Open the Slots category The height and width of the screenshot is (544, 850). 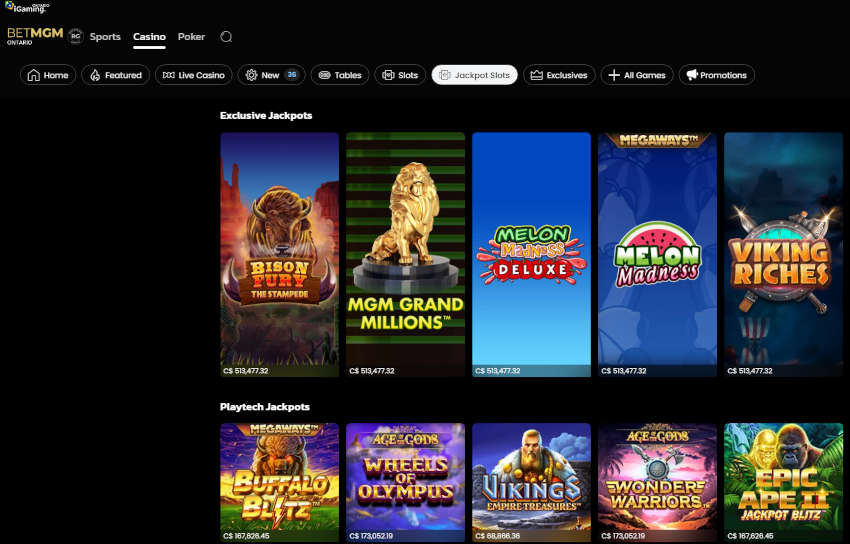click(400, 75)
